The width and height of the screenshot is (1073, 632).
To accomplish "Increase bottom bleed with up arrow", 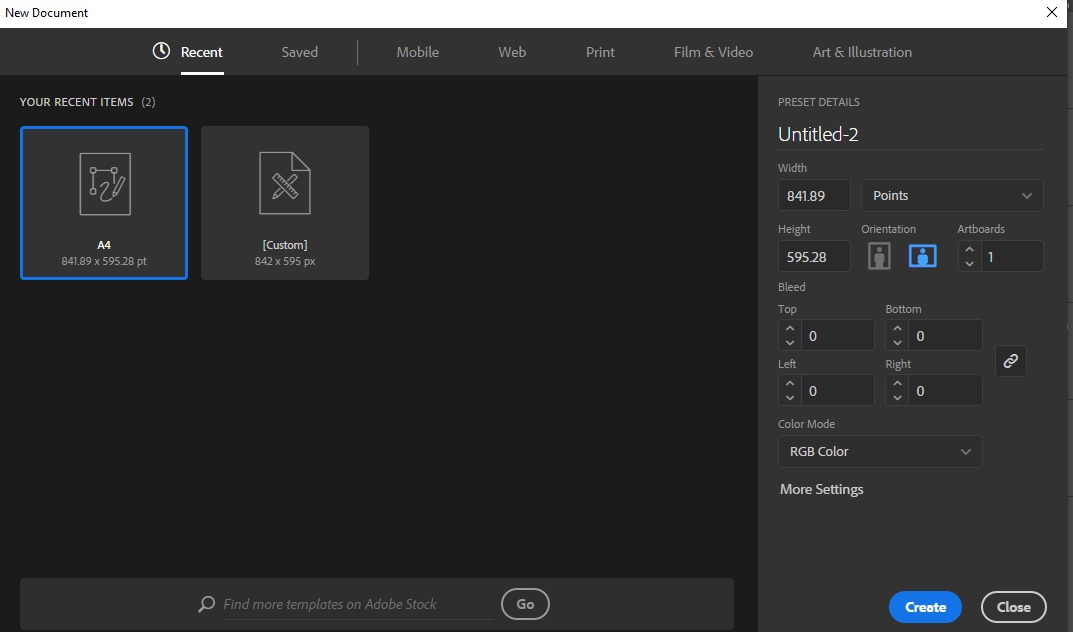I will pos(897,329).
